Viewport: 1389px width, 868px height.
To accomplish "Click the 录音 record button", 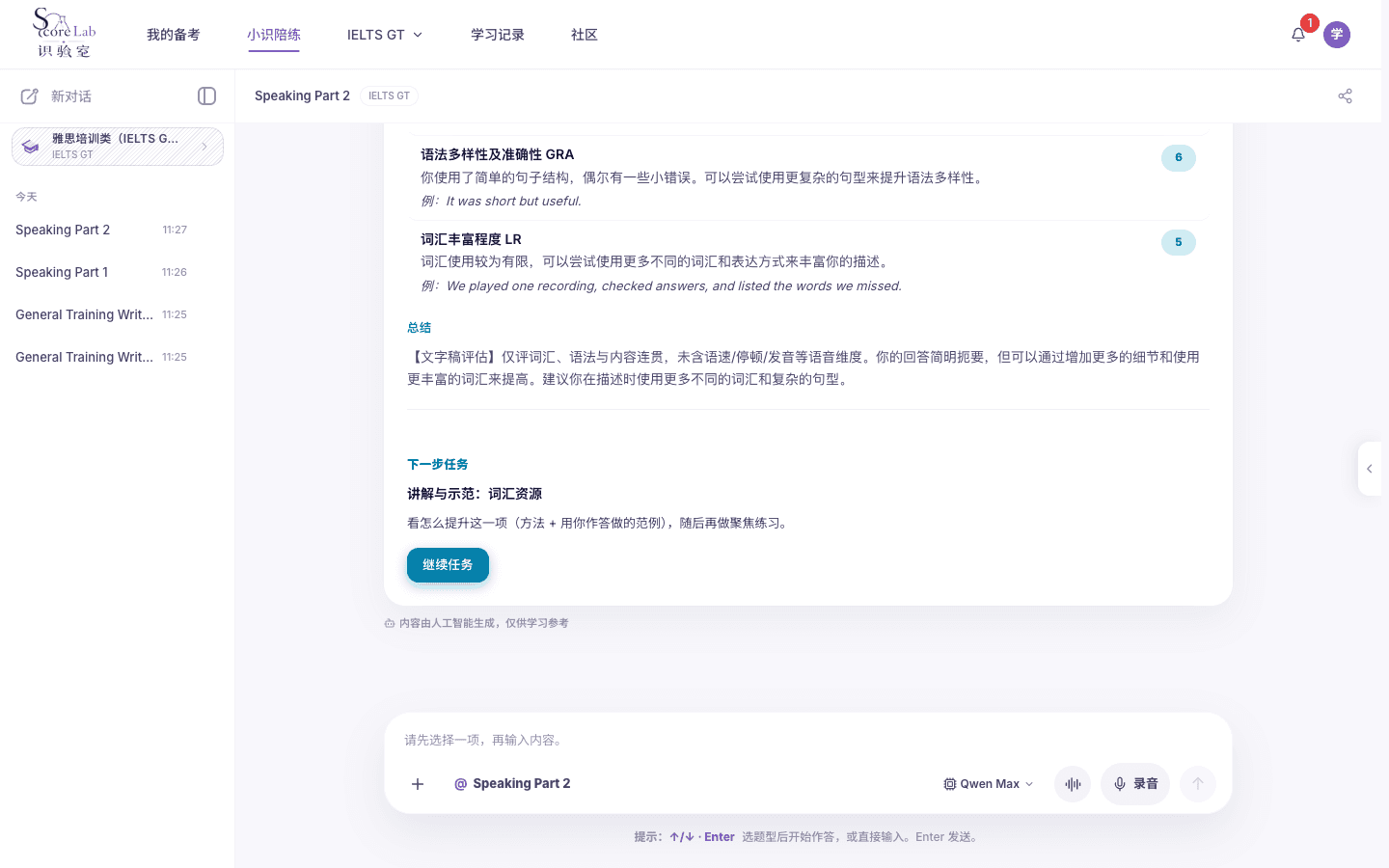I will pyautogui.click(x=1135, y=784).
